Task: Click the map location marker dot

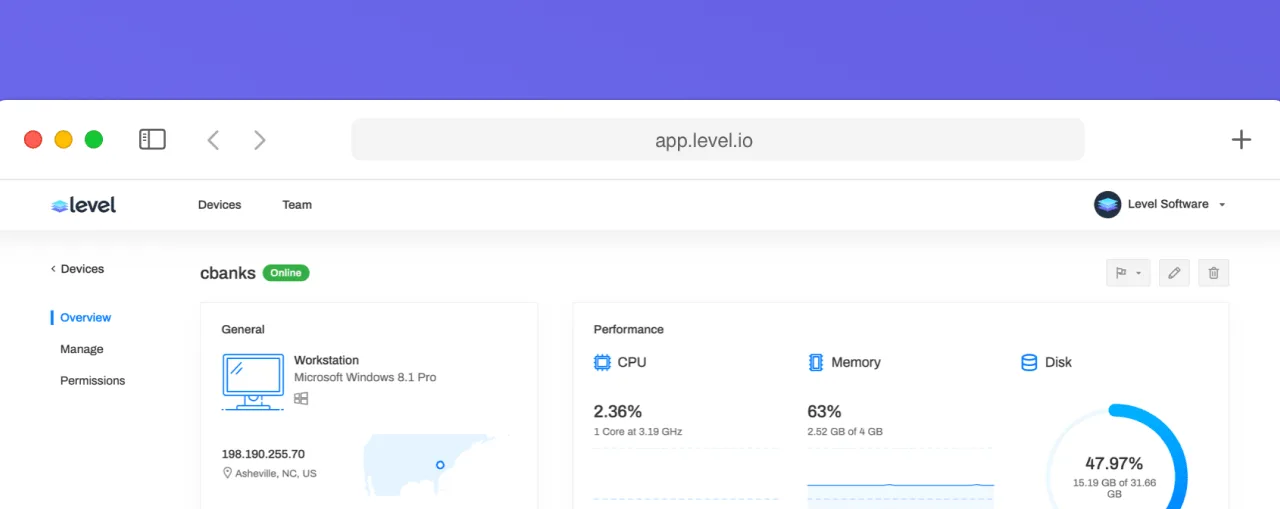Action: (x=440, y=464)
